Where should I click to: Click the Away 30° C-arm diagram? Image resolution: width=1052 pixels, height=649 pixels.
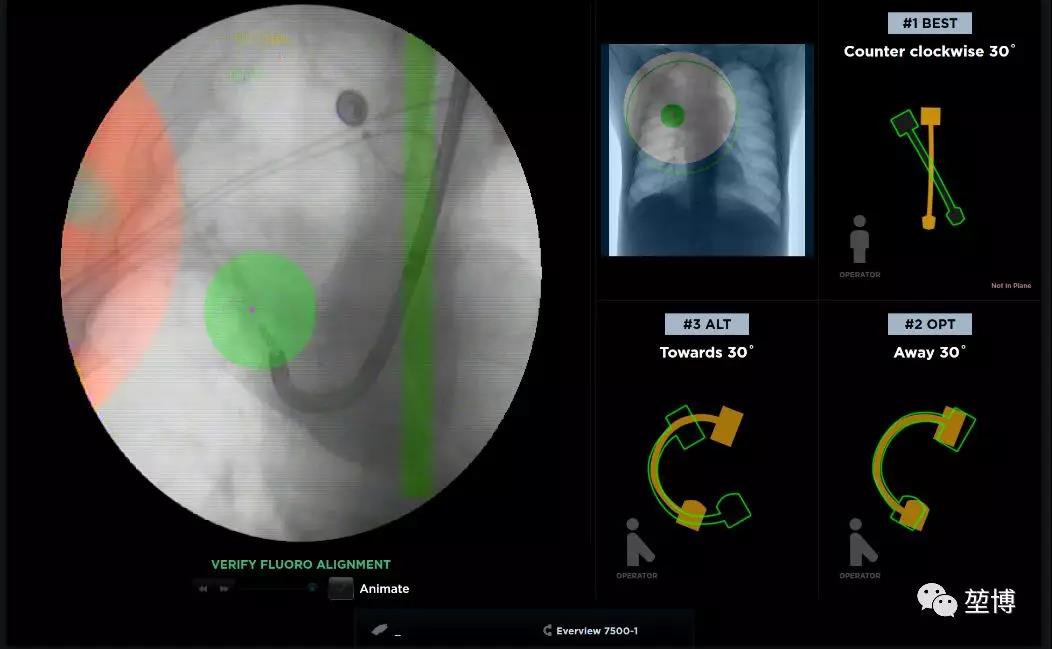pos(920,465)
